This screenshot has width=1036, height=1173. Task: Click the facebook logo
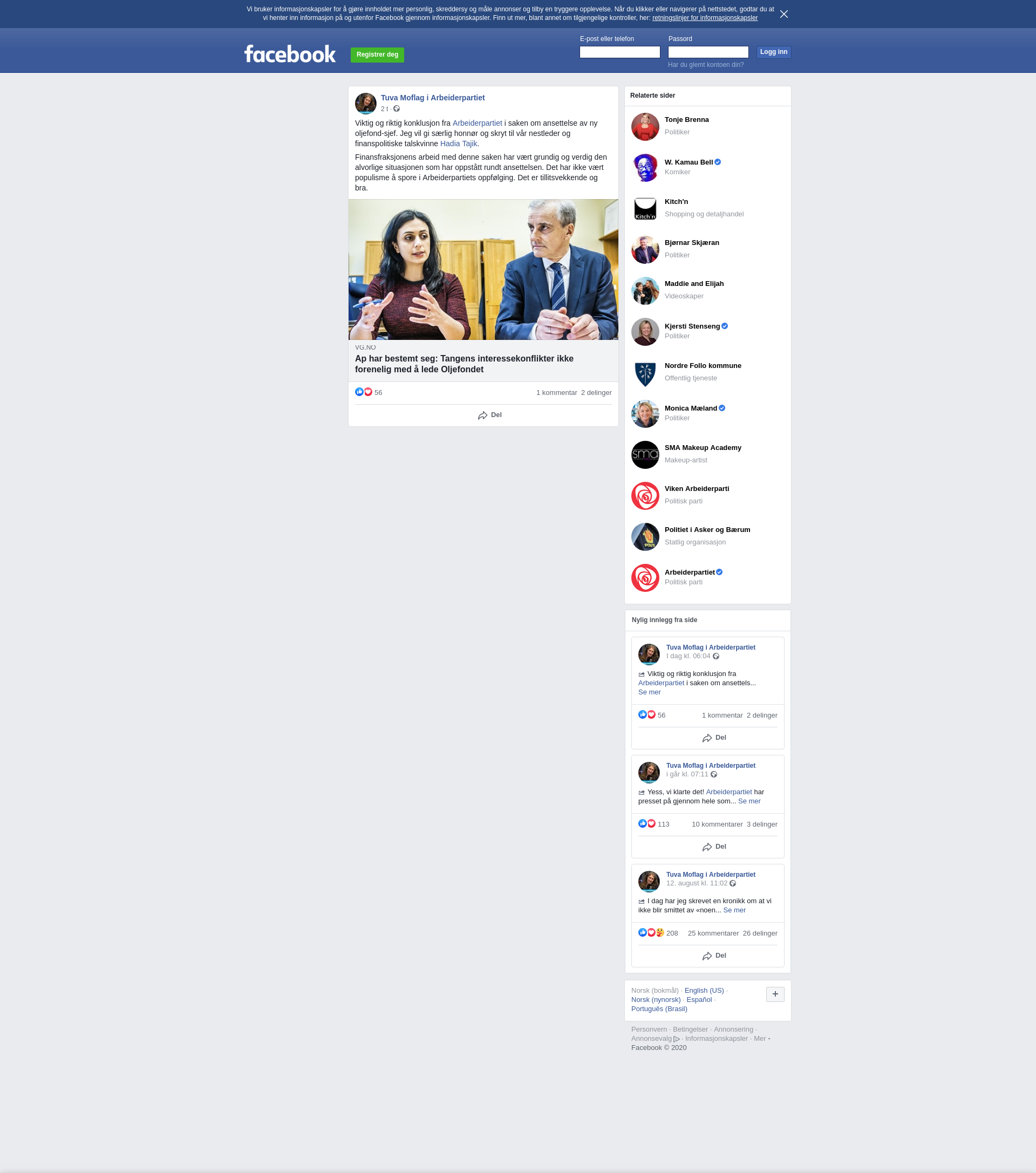coord(290,54)
